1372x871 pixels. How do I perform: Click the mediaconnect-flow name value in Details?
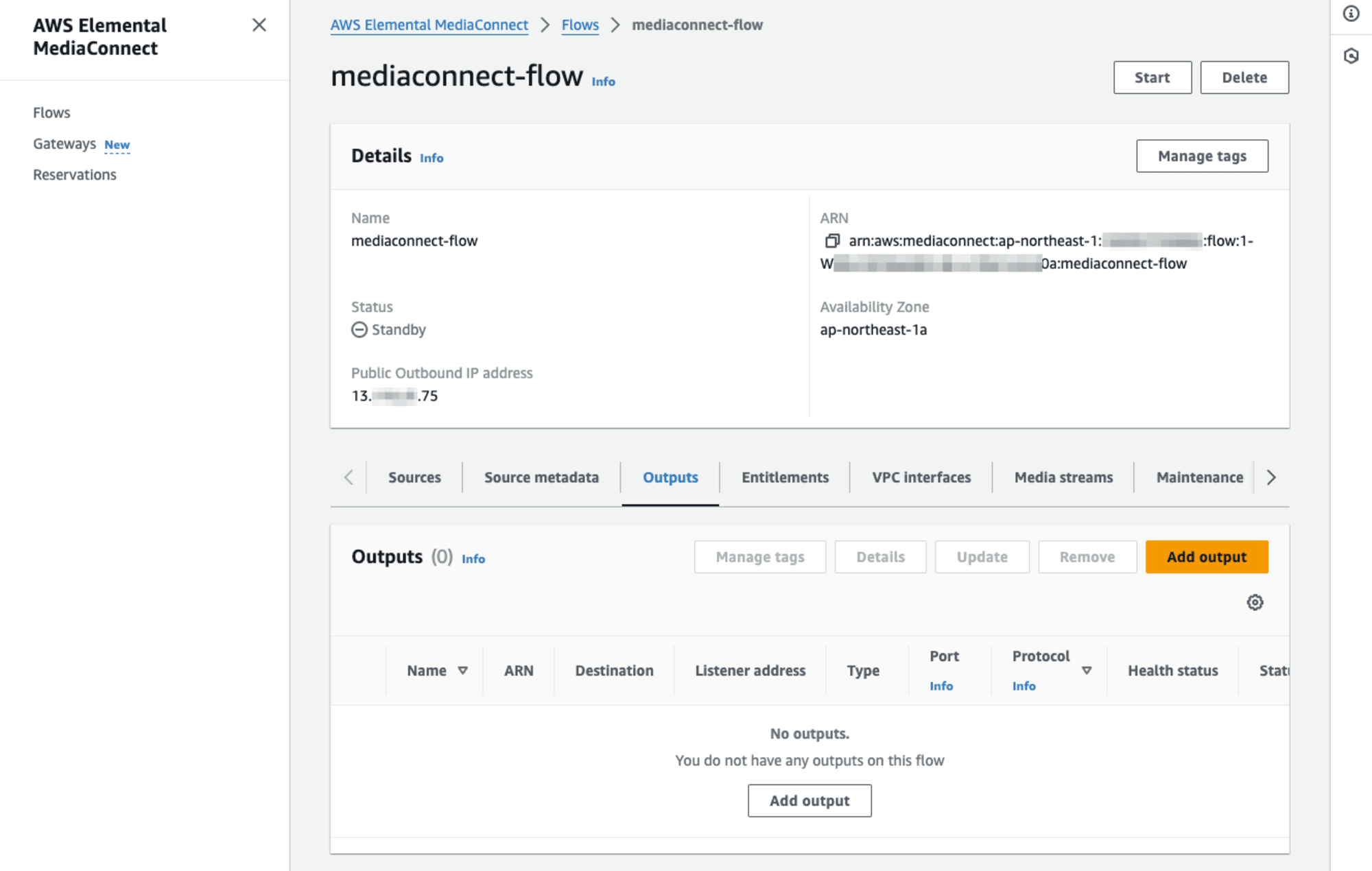414,241
